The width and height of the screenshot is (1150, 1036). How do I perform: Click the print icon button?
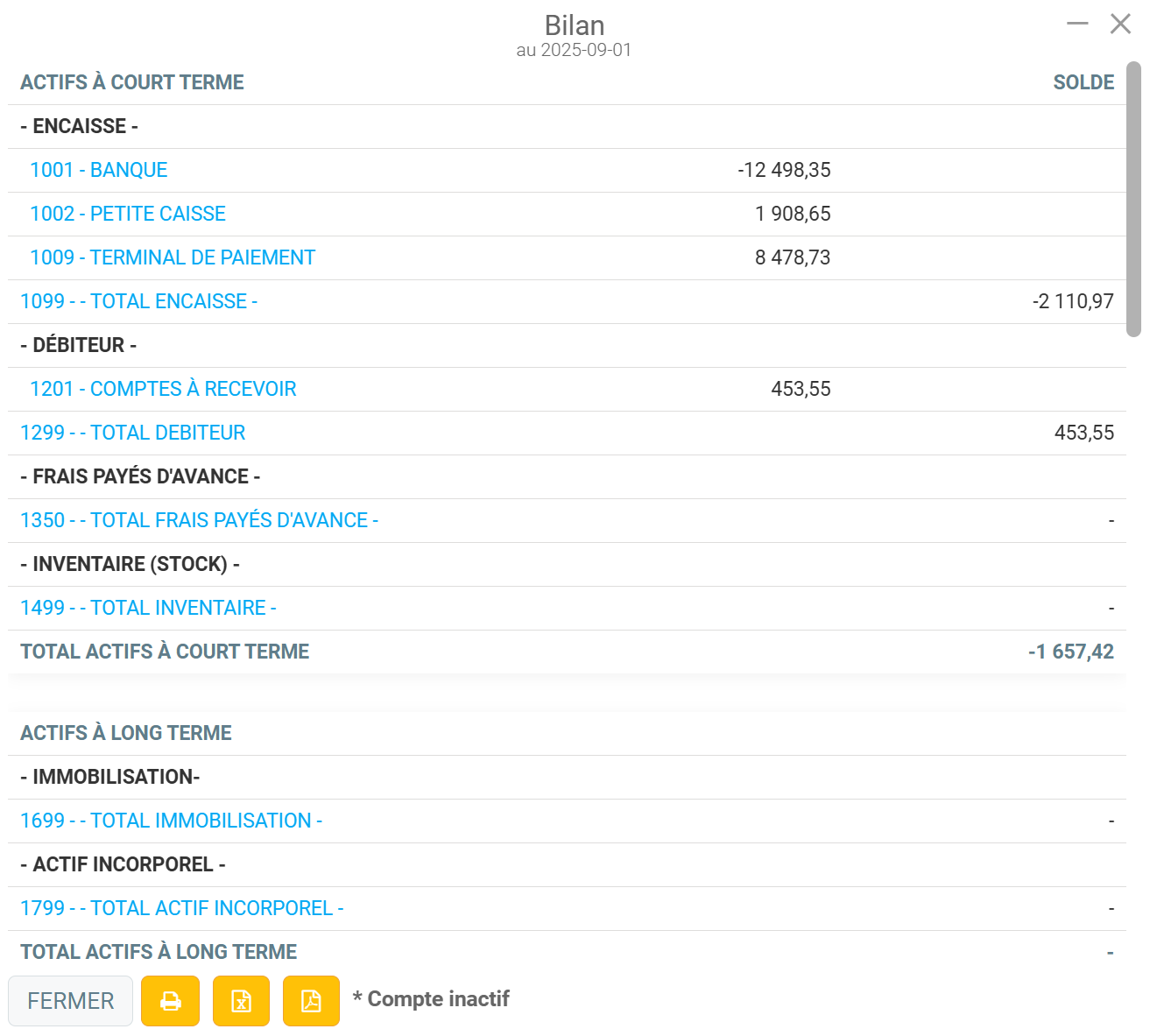coord(171,1000)
